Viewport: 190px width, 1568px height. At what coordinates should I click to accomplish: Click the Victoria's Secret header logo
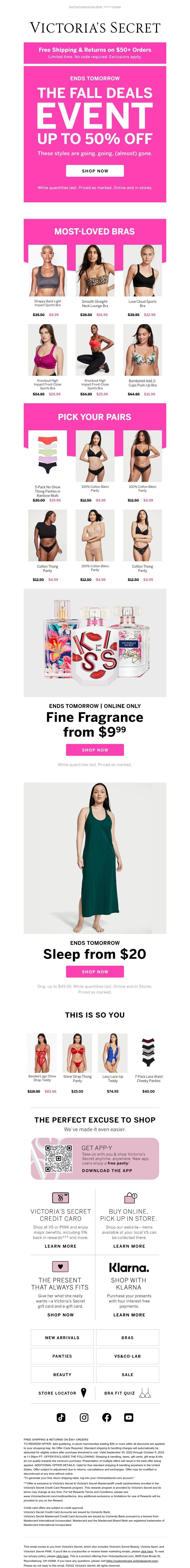coord(95,27)
